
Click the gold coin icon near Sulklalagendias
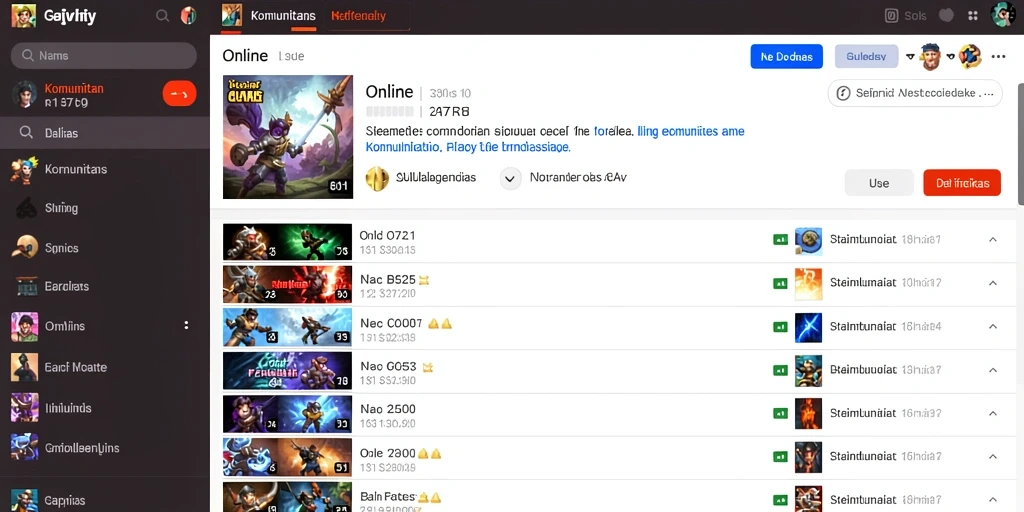(x=377, y=178)
